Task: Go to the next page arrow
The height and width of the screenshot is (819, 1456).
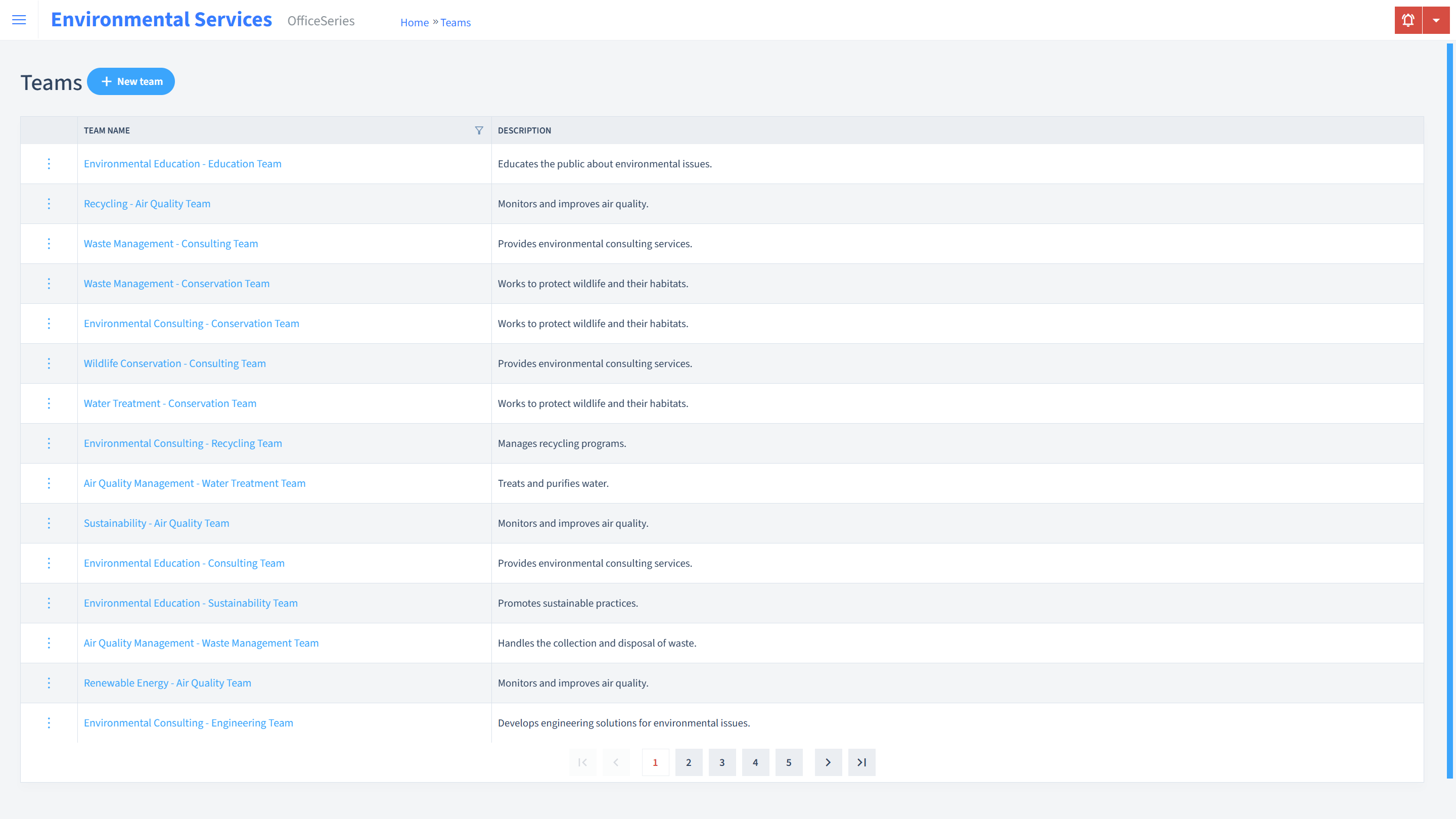Action: coord(828,762)
